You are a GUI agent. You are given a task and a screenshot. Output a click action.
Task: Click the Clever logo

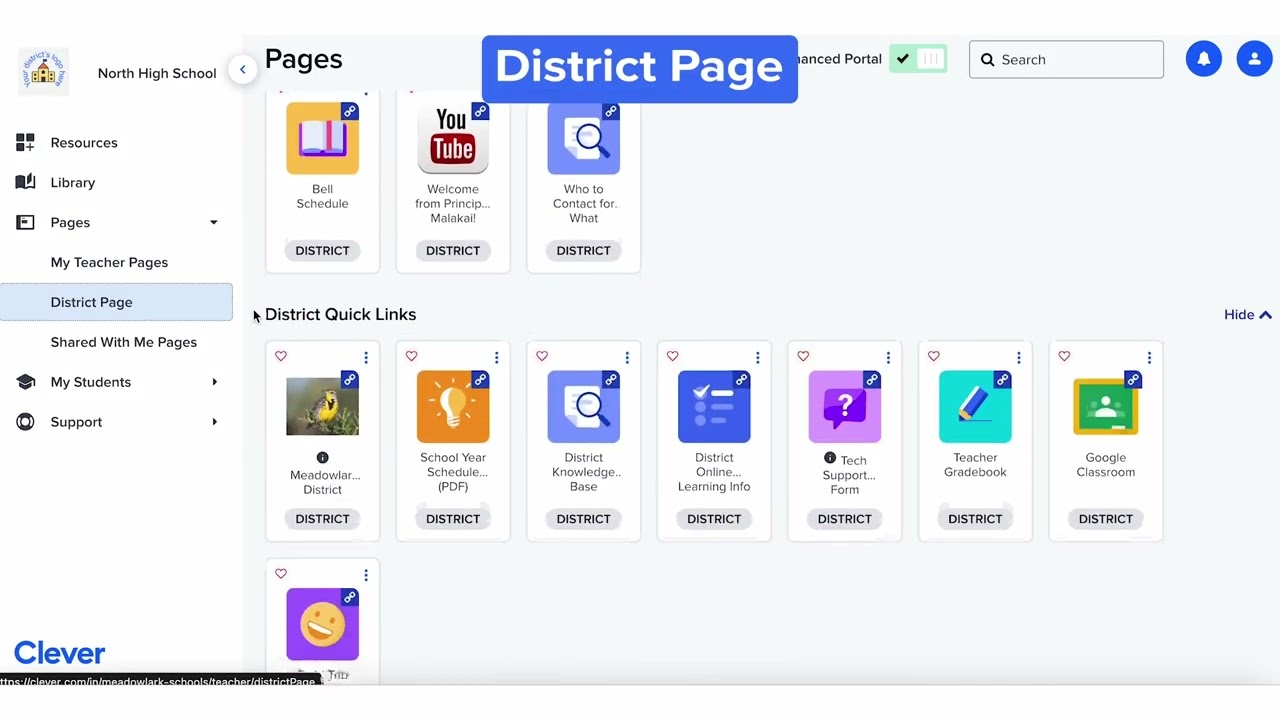pyautogui.click(x=59, y=653)
